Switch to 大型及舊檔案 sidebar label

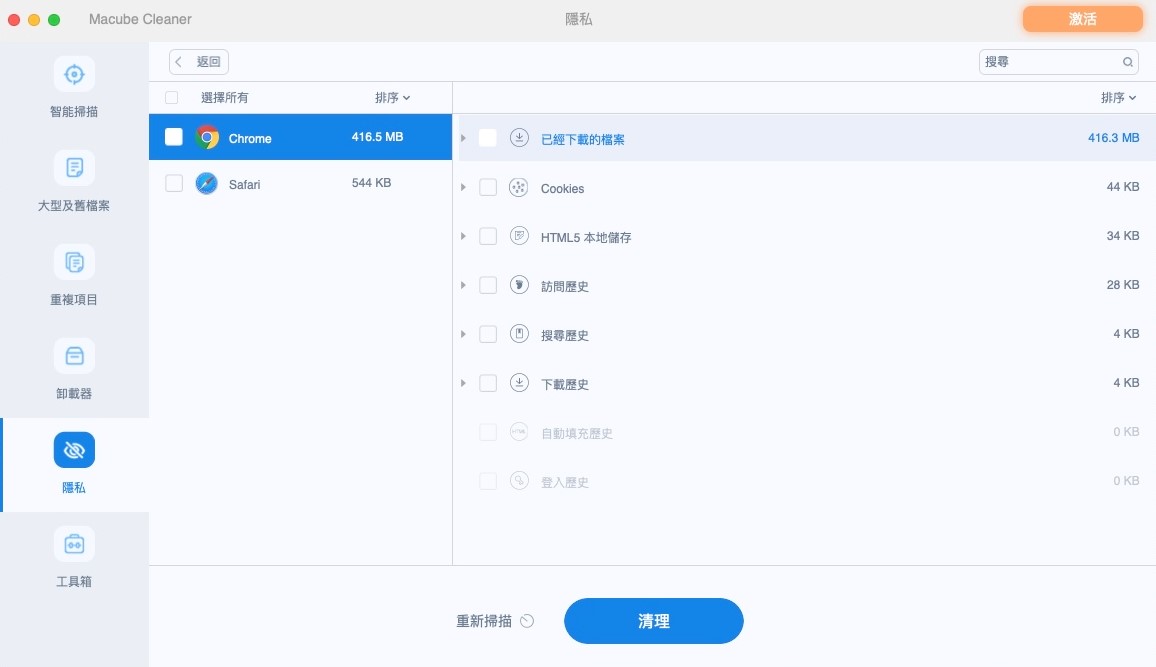[74, 206]
